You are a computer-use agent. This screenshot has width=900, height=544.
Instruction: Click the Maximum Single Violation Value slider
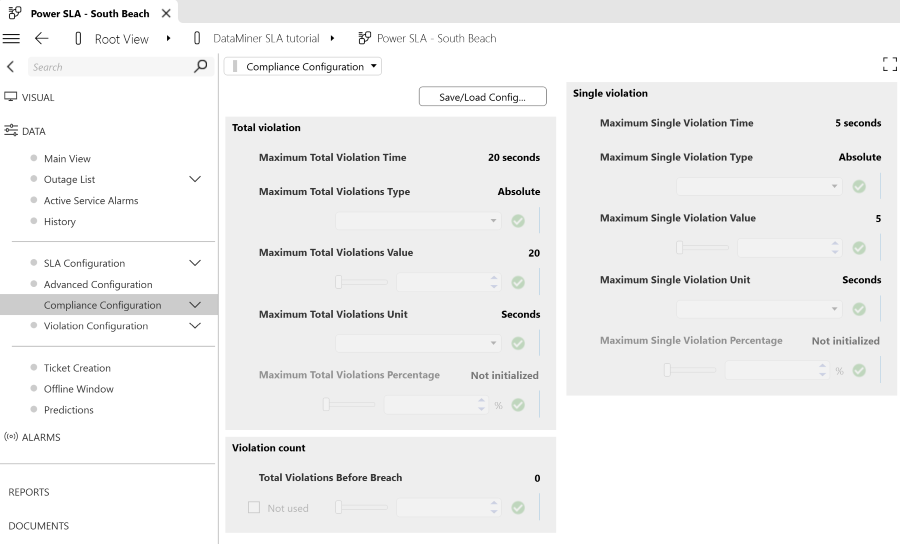coord(703,247)
